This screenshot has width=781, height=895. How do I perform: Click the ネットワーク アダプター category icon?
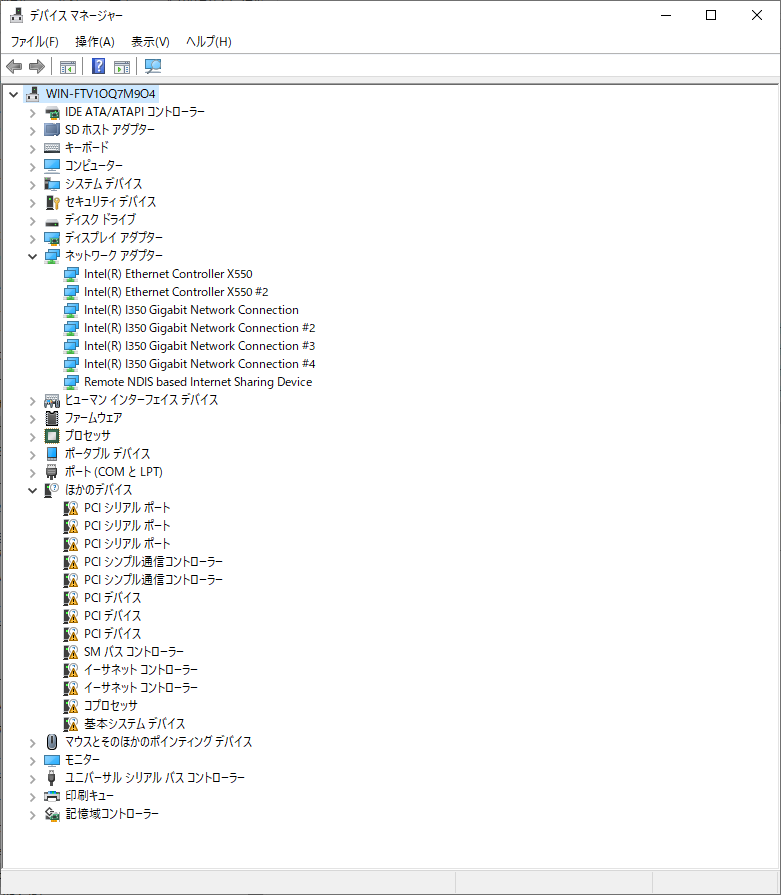(x=52, y=256)
